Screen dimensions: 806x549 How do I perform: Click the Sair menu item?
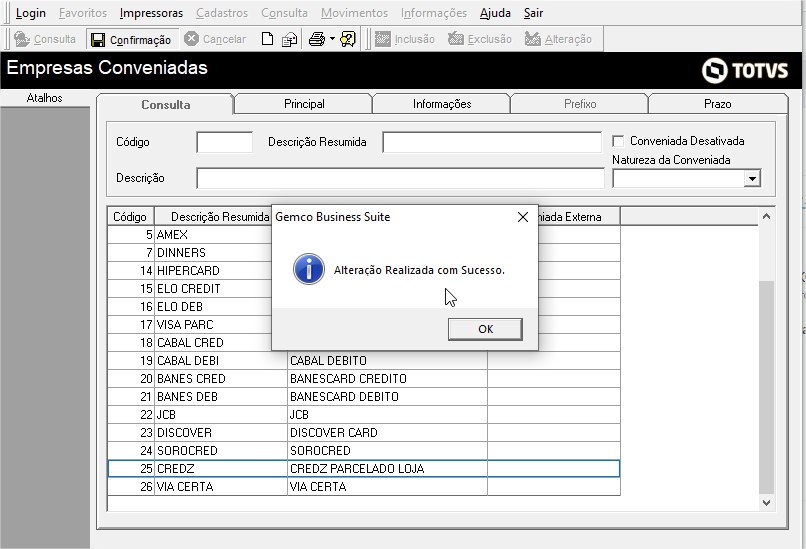pyautogui.click(x=533, y=13)
